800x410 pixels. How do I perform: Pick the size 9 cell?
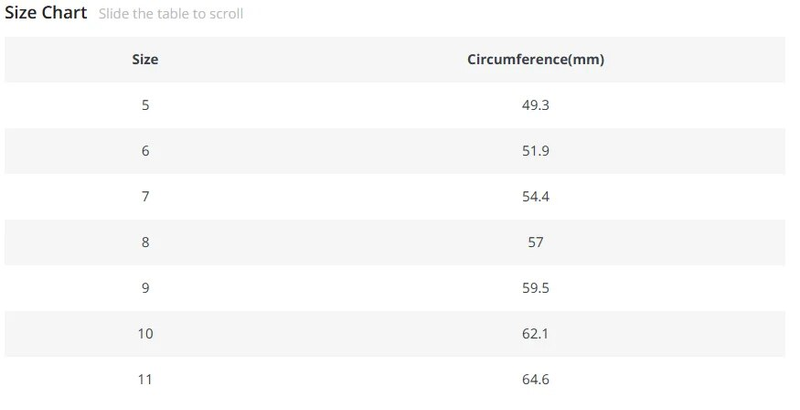coord(145,288)
